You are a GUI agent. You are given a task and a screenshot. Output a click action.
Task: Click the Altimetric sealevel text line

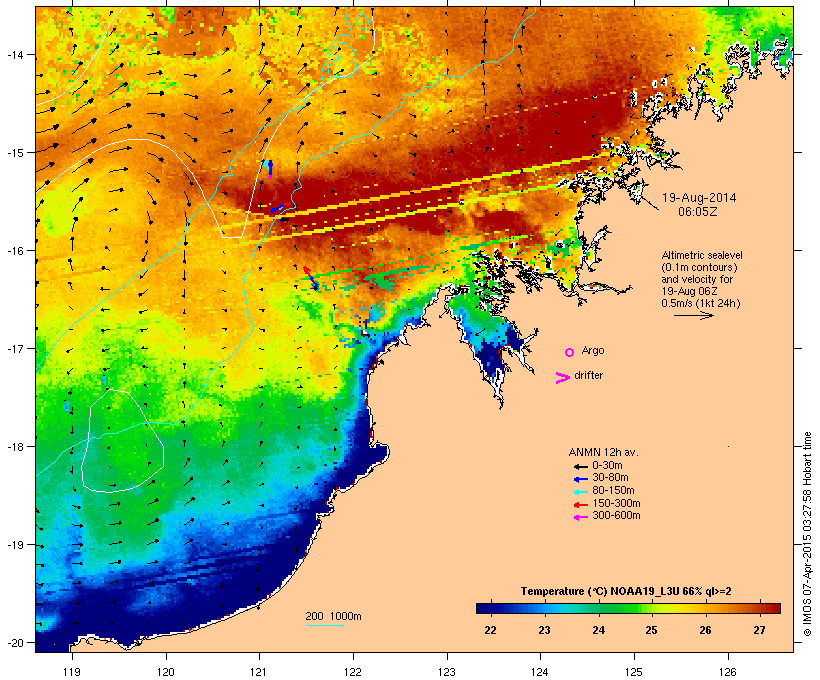(702, 255)
